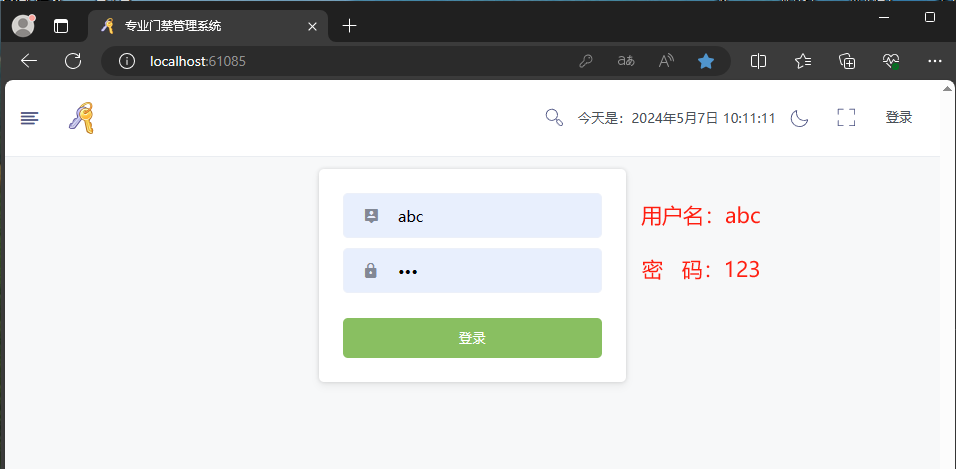956x469 pixels.
Task: Open the page search magnifier icon
Action: [x=554, y=118]
